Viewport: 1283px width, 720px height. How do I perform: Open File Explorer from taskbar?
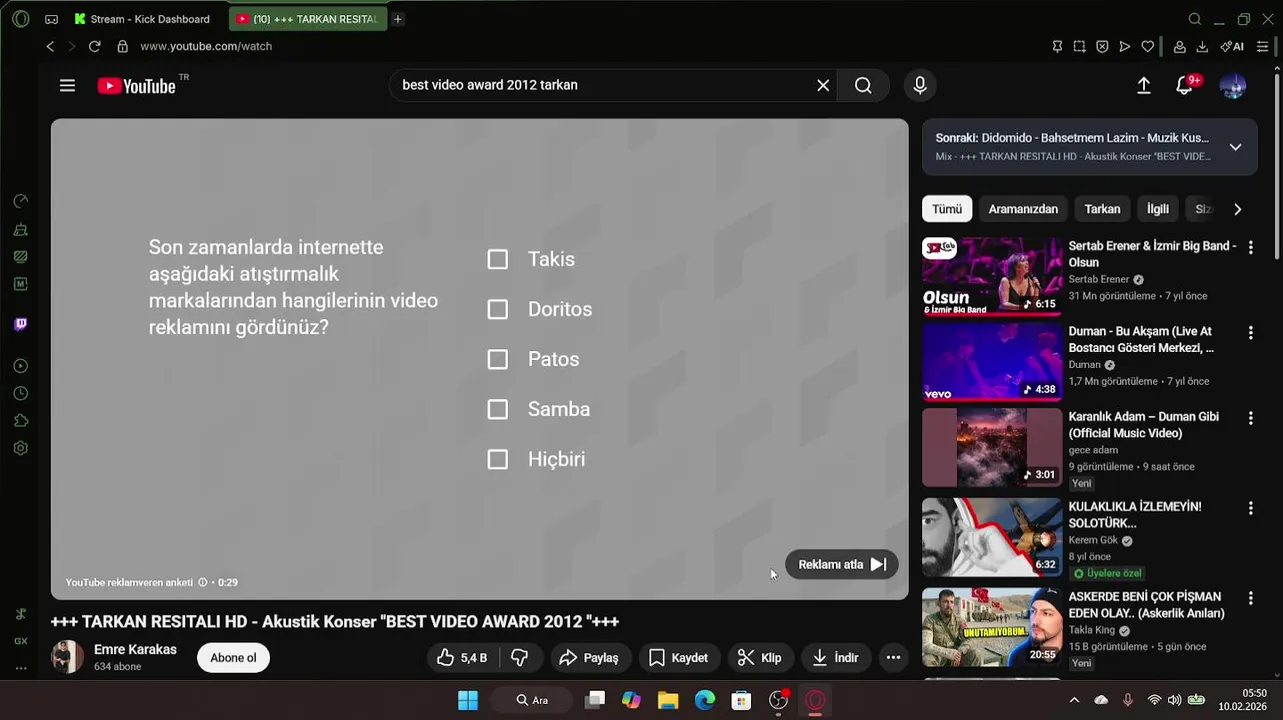coord(668,700)
